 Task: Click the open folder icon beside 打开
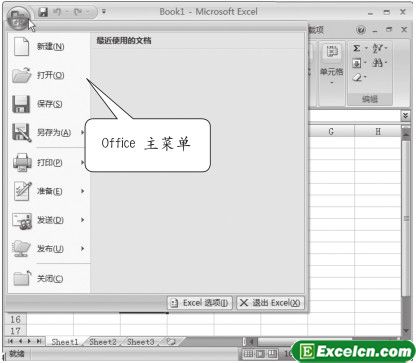coord(21,75)
